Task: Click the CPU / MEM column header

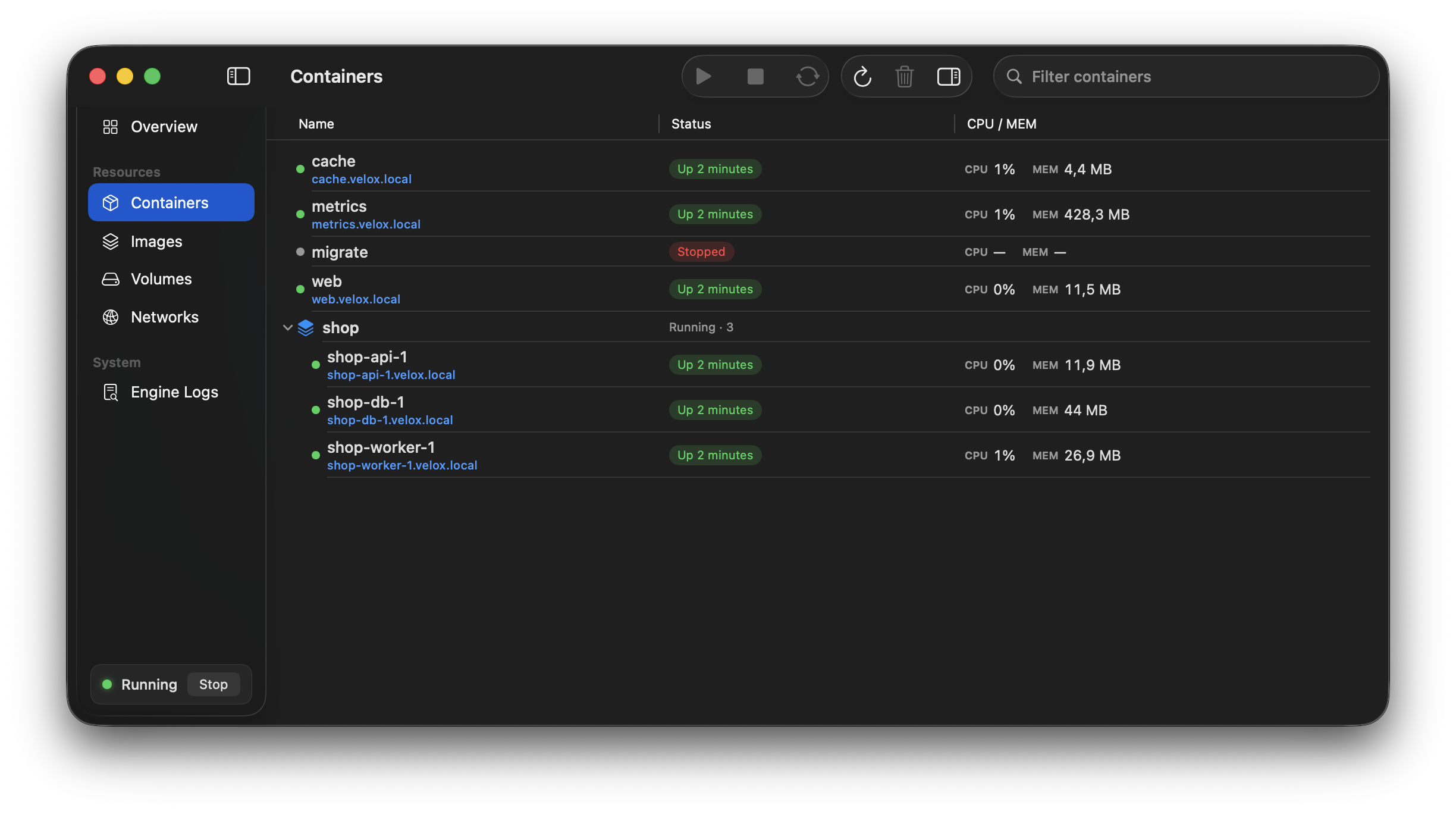Action: coord(1002,124)
